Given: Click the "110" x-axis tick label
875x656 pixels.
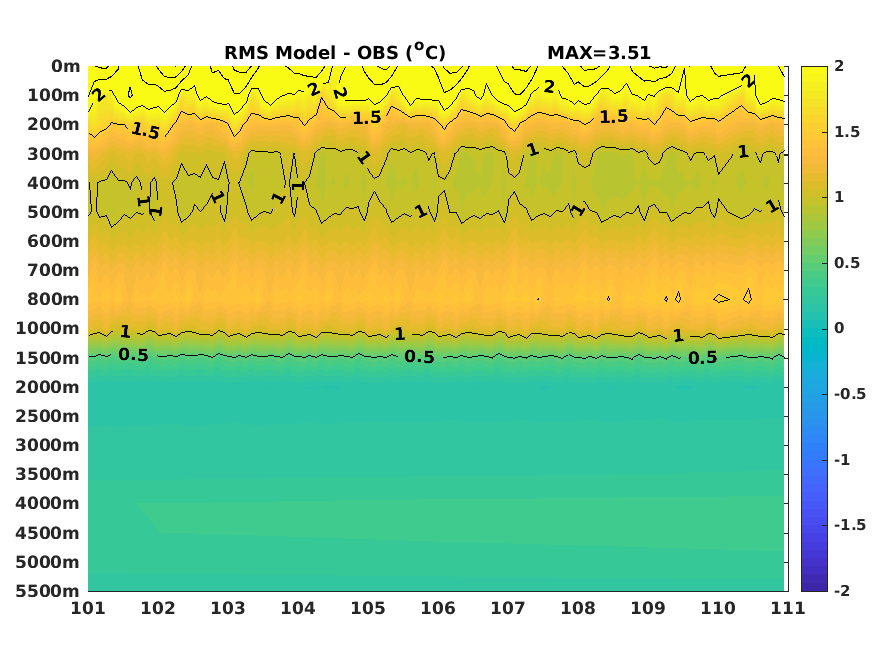Looking at the screenshot, I should click(x=718, y=608).
